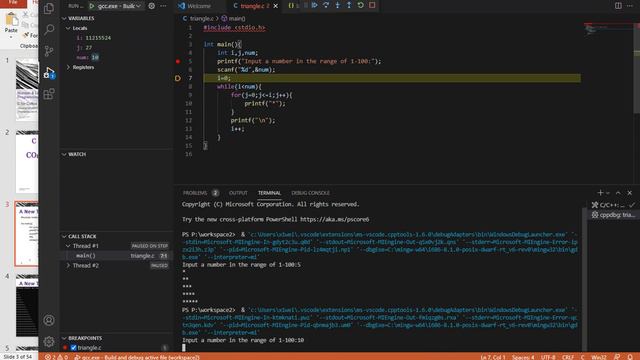Open the Explorer view in activity bar

[49, 9]
